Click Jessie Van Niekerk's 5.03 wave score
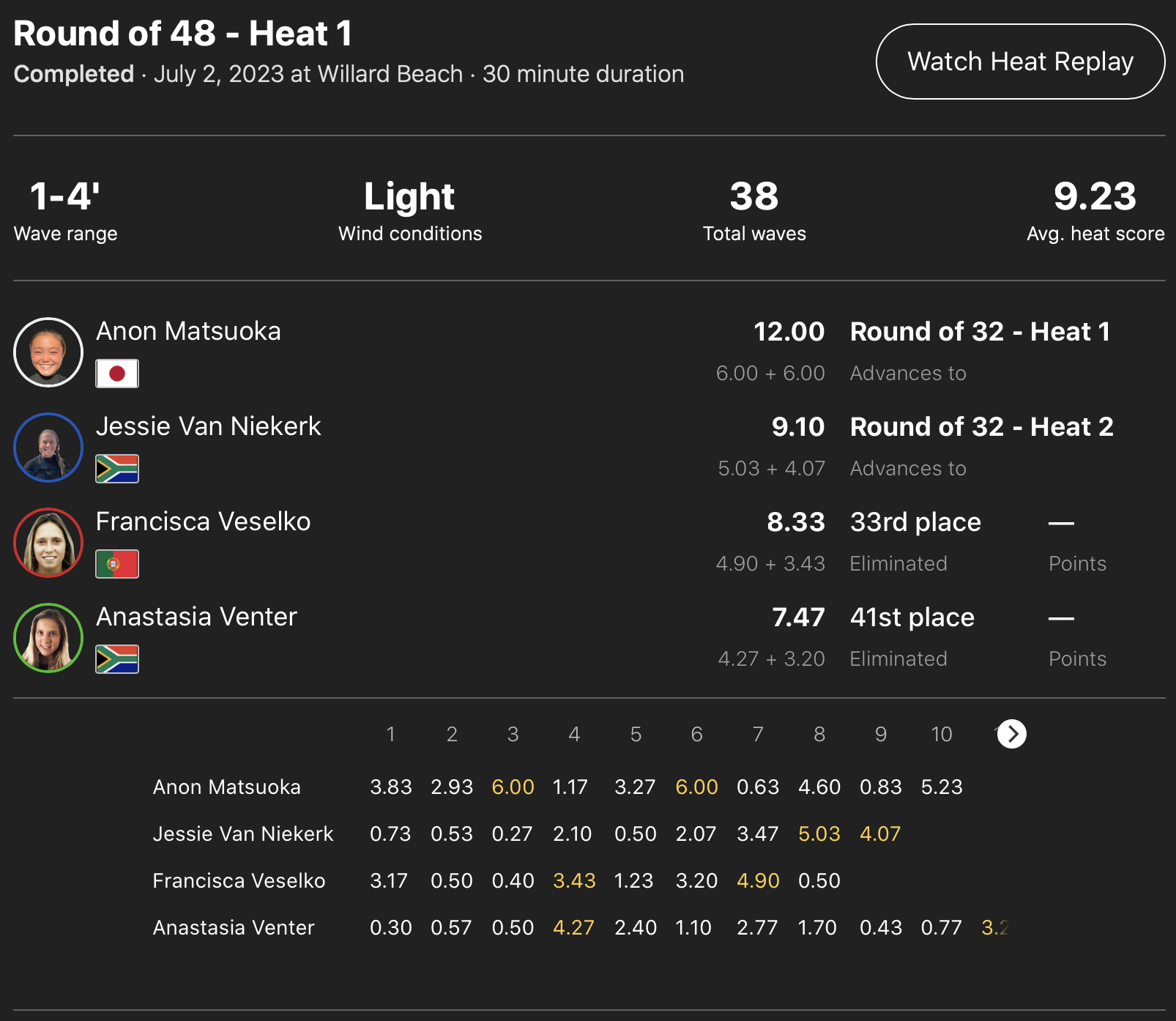1176x1021 pixels. point(819,834)
